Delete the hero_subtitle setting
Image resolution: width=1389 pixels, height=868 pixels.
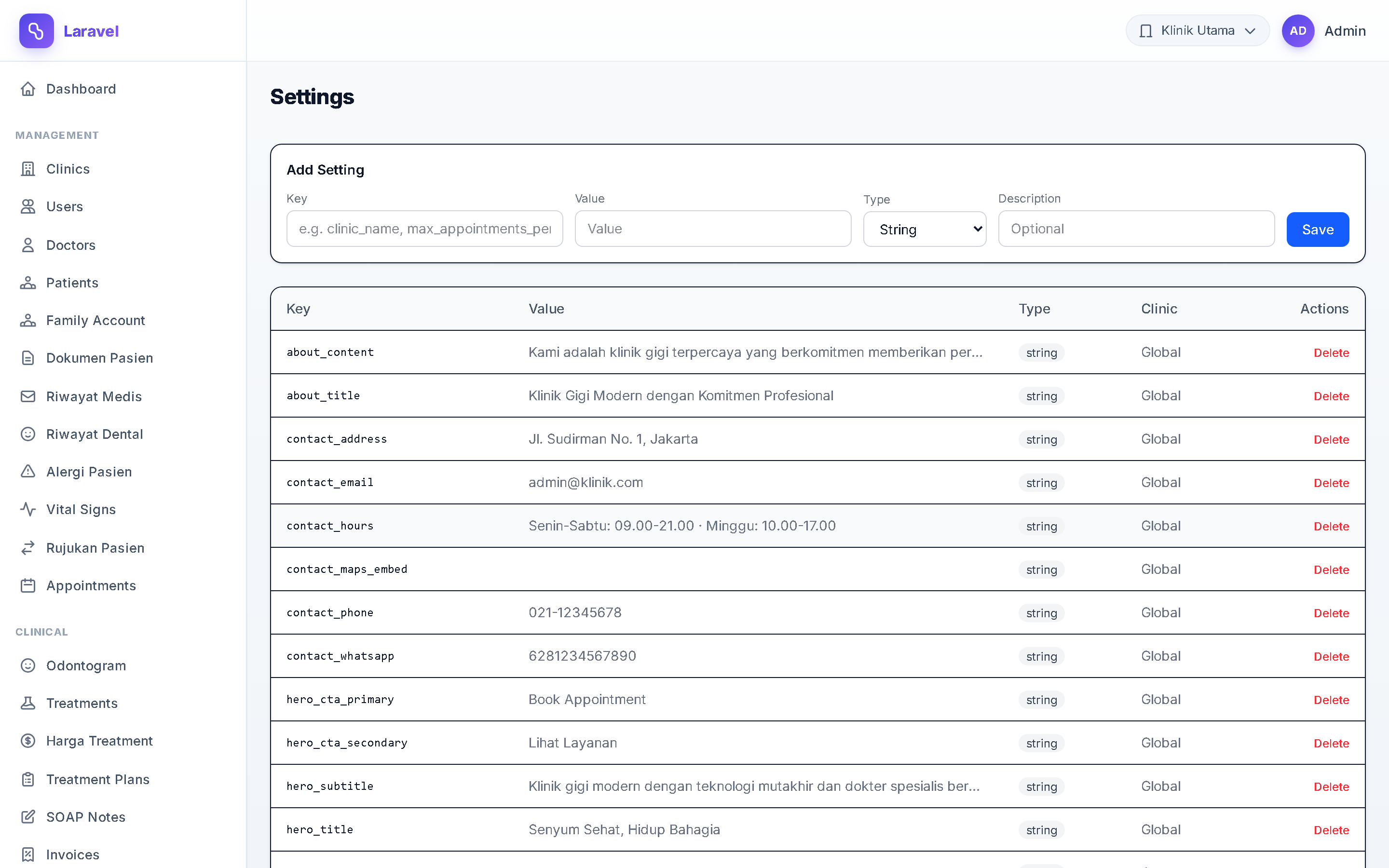click(1331, 787)
